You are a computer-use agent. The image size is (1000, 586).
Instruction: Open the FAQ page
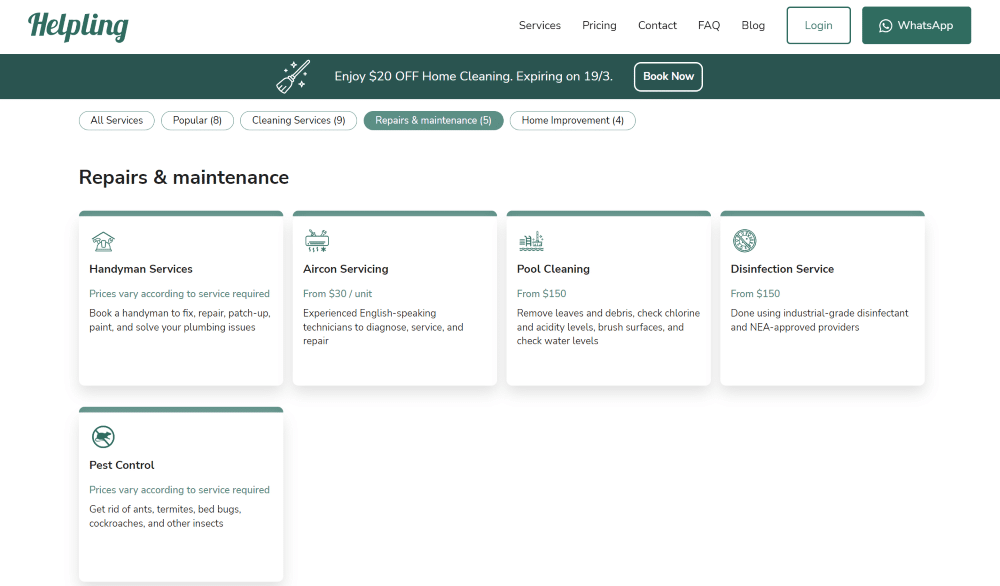click(x=709, y=26)
